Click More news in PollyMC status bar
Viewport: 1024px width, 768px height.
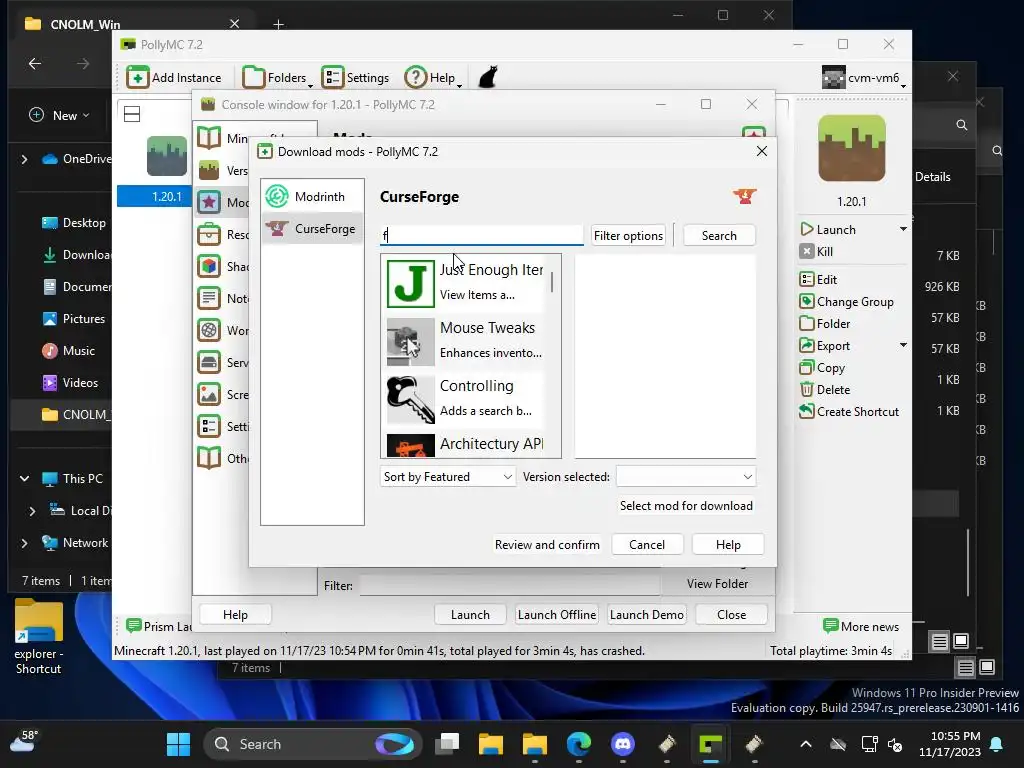click(x=861, y=626)
